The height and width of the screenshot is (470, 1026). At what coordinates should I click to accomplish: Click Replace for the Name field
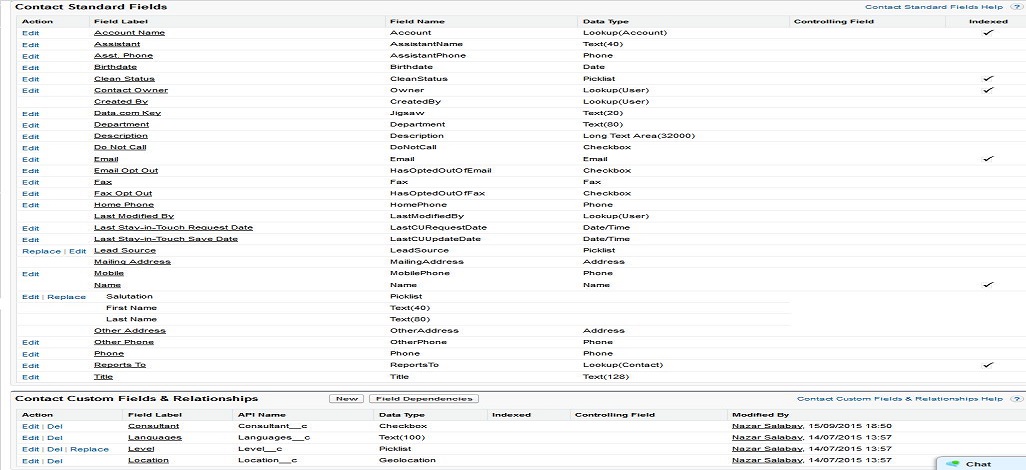click(x=67, y=297)
